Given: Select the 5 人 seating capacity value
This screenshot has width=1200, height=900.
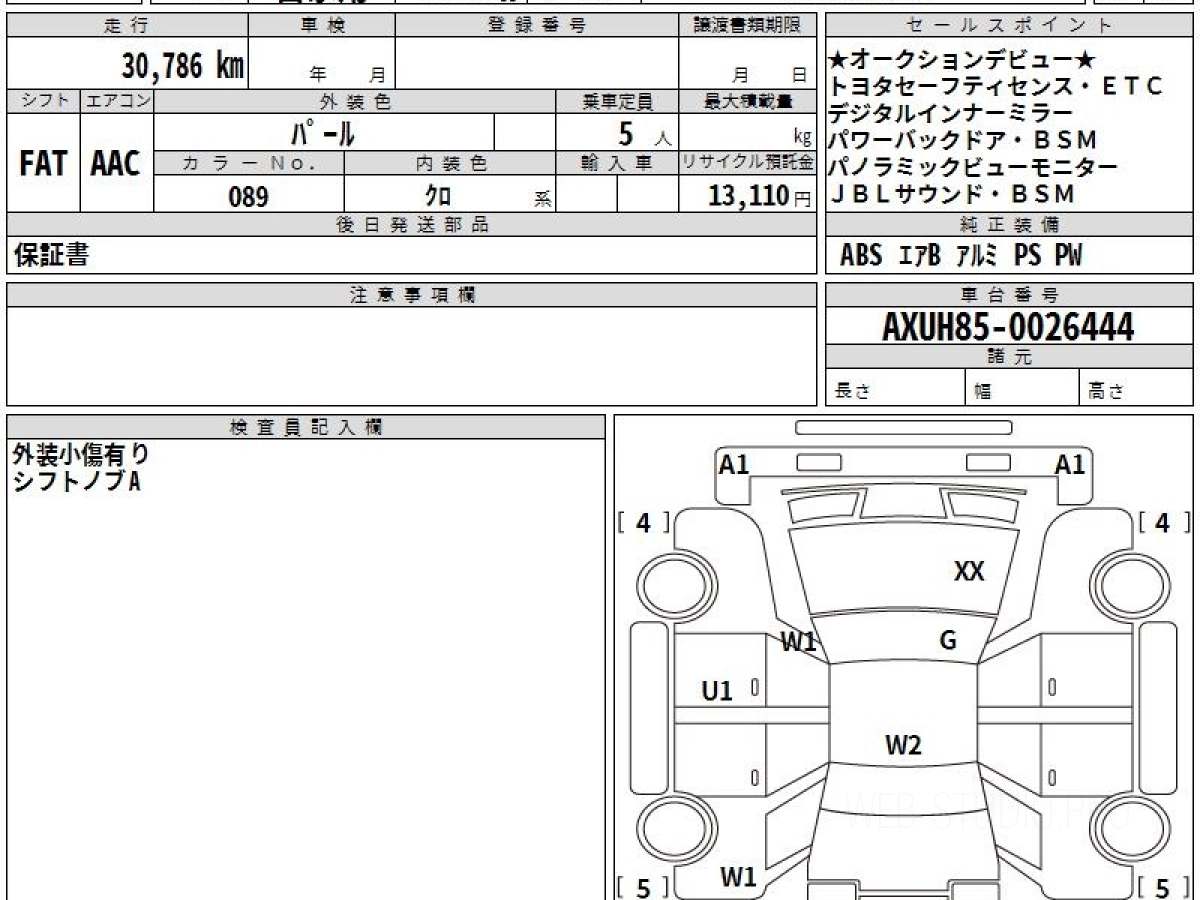Looking at the screenshot, I should 644,133.
